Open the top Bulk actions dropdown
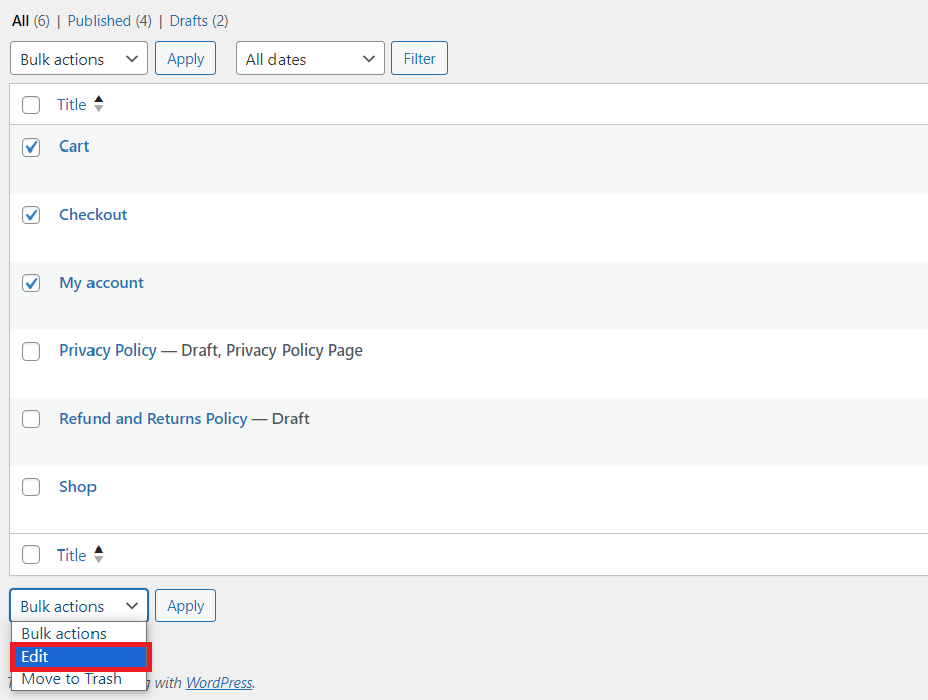This screenshot has height=700, width=928. 78,58
